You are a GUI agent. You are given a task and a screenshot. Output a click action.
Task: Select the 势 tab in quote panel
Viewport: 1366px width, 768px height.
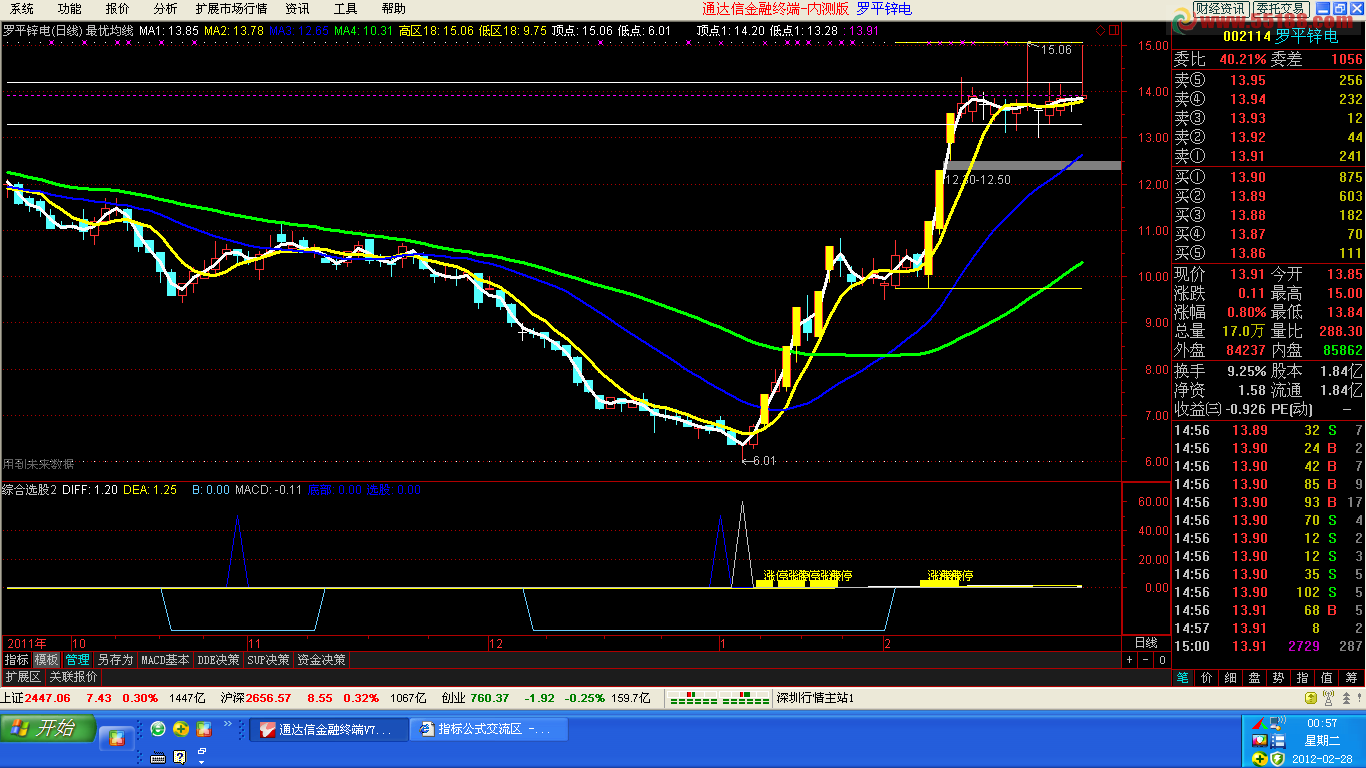[1278, 678]
